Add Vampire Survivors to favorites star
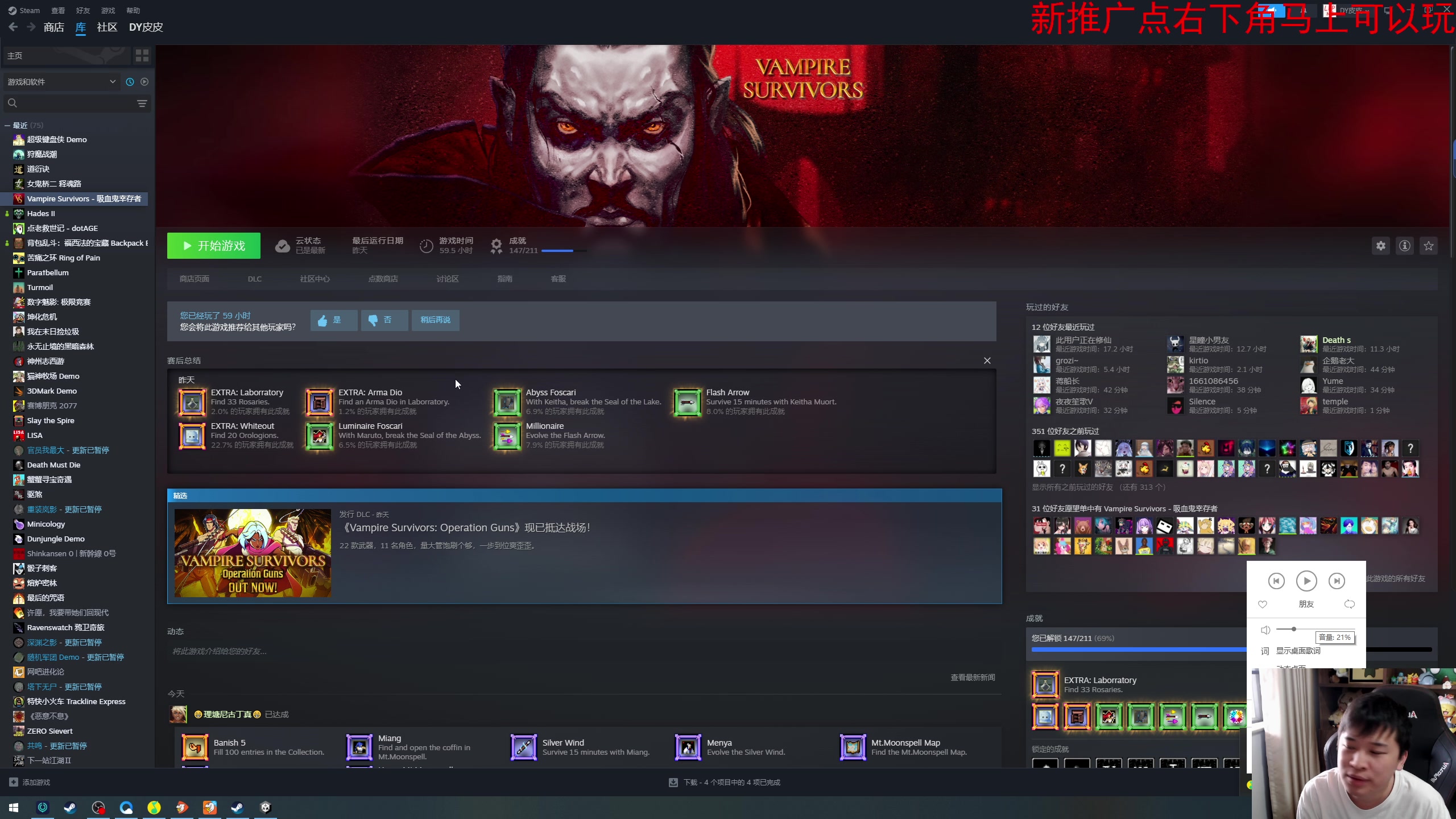The image size is (1456, 819). click(x=1429, y=246)
